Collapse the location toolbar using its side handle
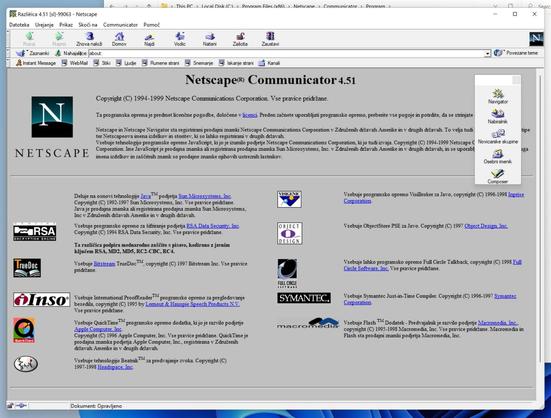Screen dimensions: 551x418 pos(8,53)
